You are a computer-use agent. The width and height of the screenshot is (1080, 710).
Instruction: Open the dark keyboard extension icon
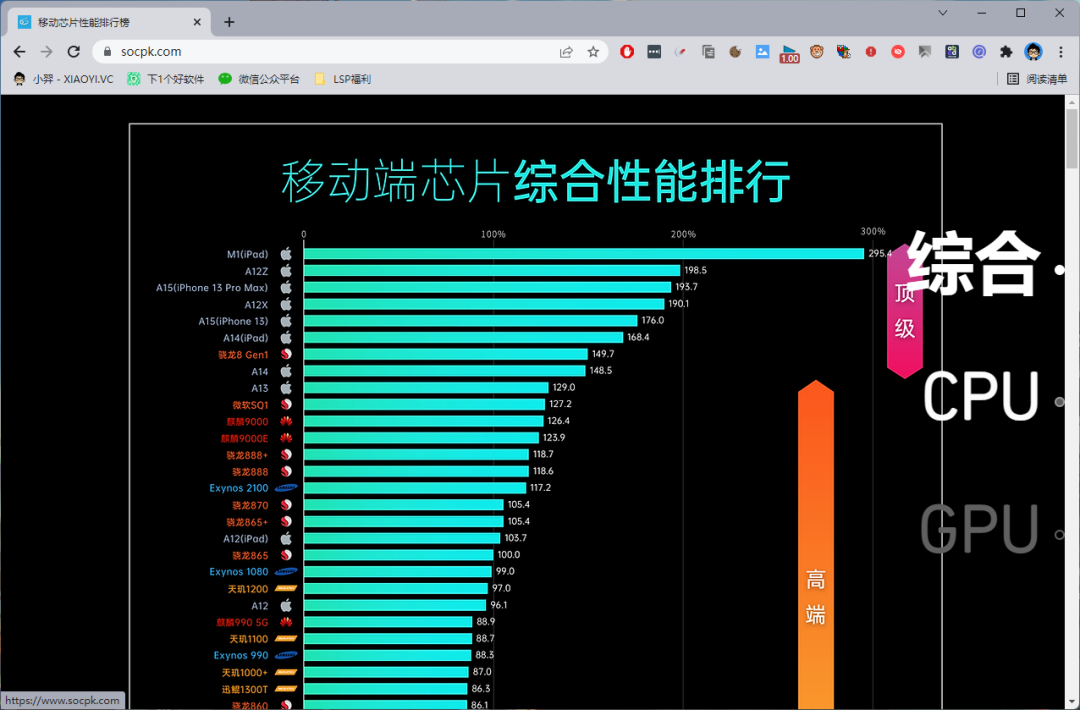tap(654, 52)
